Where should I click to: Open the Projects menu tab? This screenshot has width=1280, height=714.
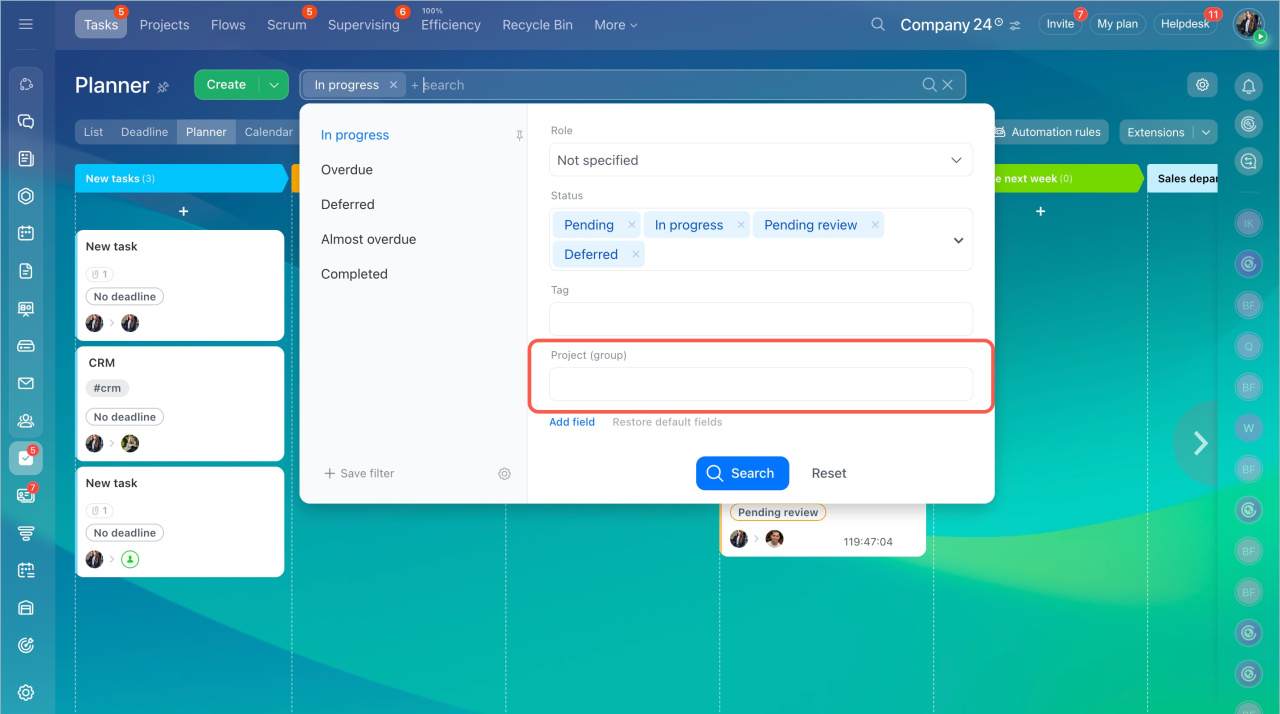point(164,25)
